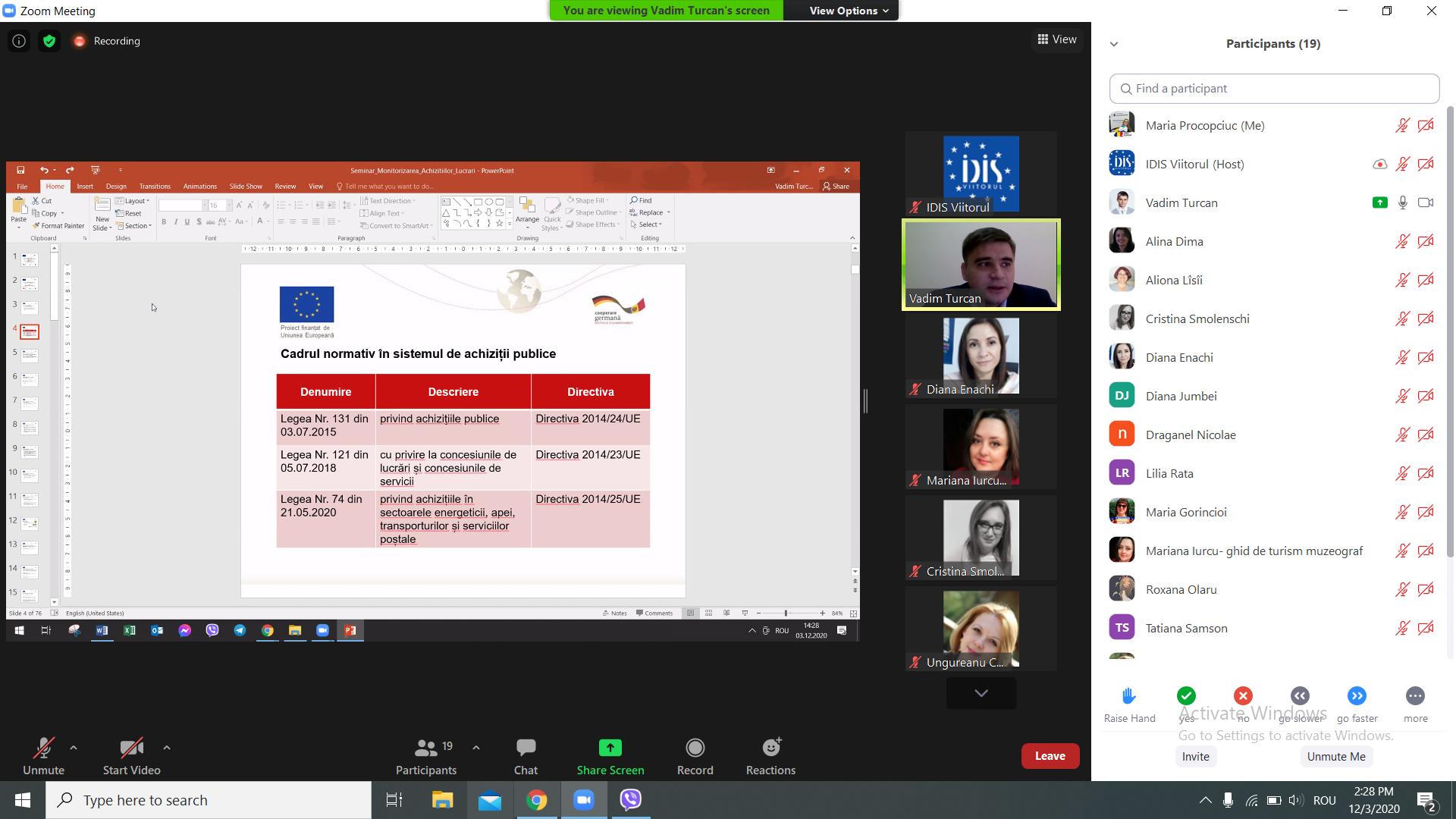
Task: Click Find in PowerPoint Editing group
Action: [642, 200]
